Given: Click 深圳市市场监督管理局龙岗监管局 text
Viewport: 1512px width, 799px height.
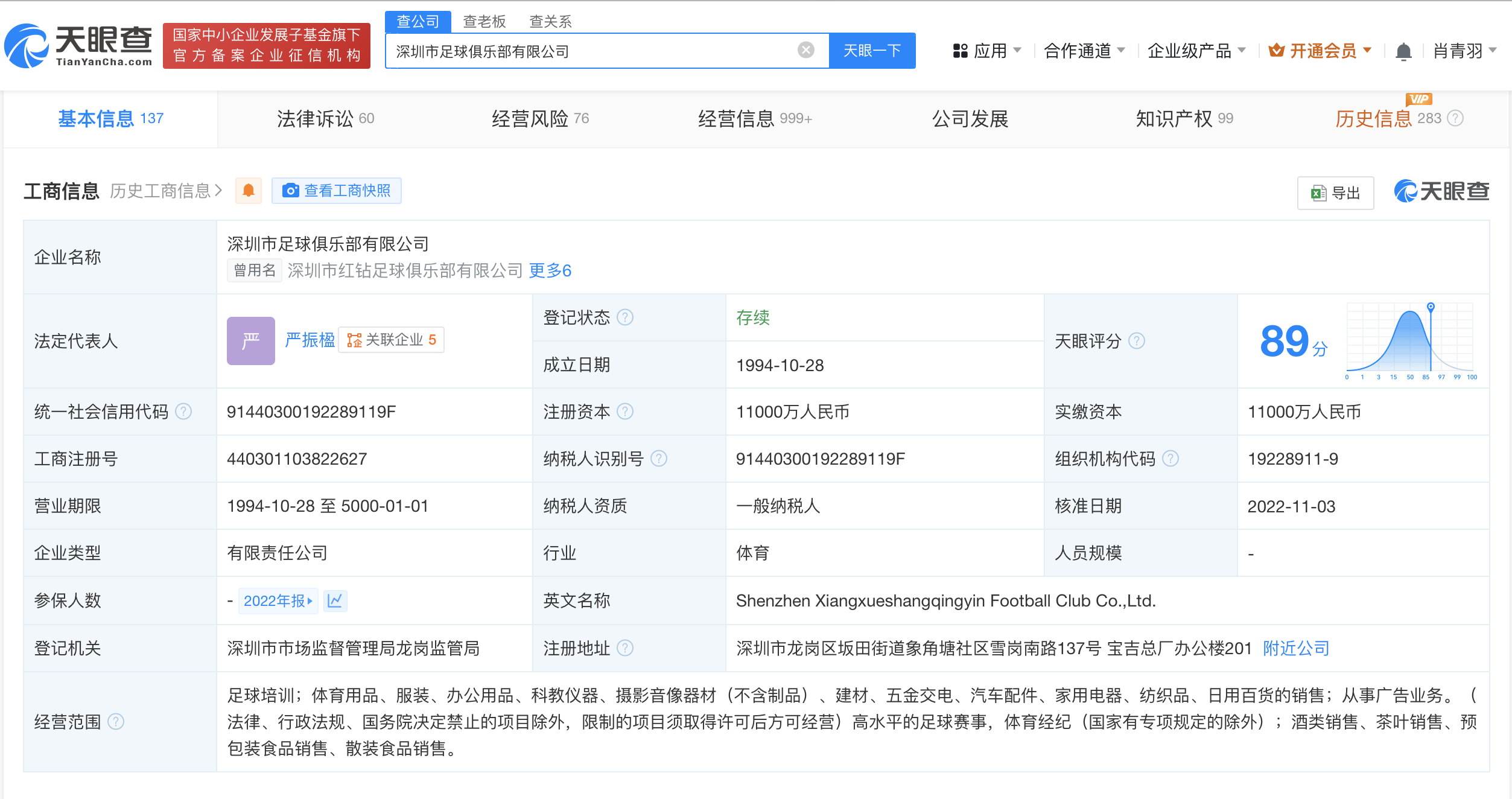Looking at the screenshot, I should pyautogui.click(x=354, y=648).
